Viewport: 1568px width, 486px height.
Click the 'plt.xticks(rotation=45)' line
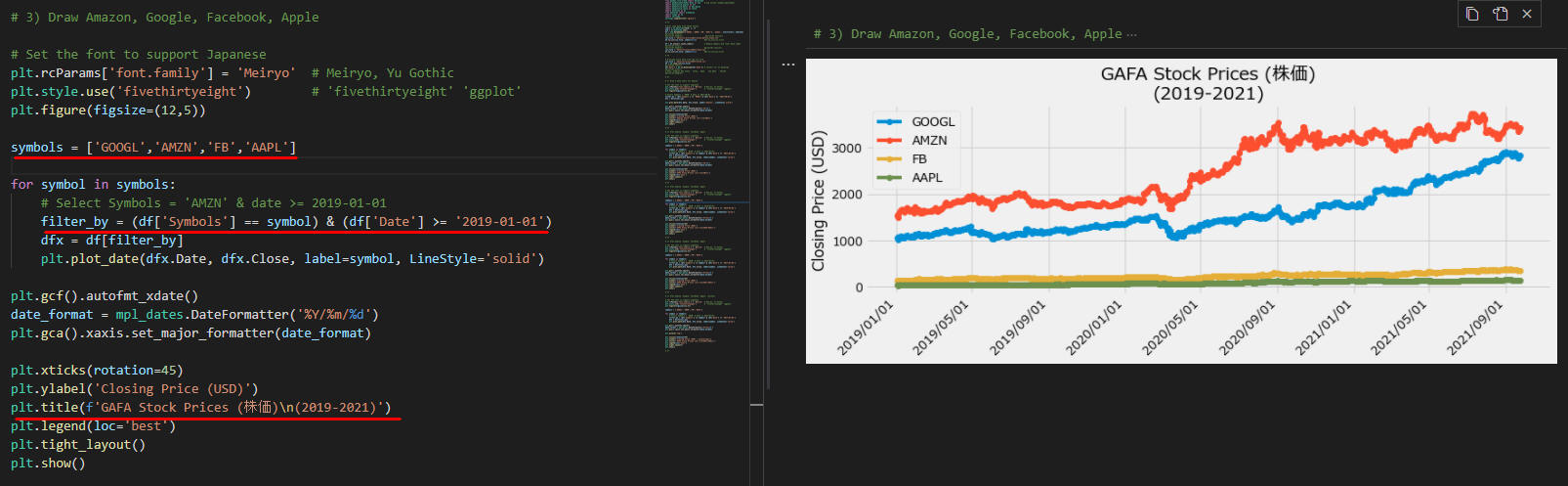tap(97, 370)
